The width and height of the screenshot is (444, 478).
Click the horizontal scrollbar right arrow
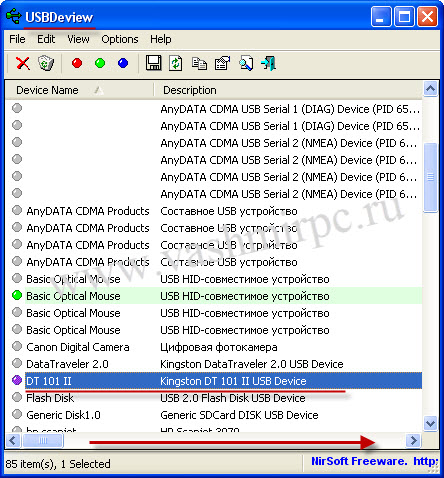click(x=413, y=441)
